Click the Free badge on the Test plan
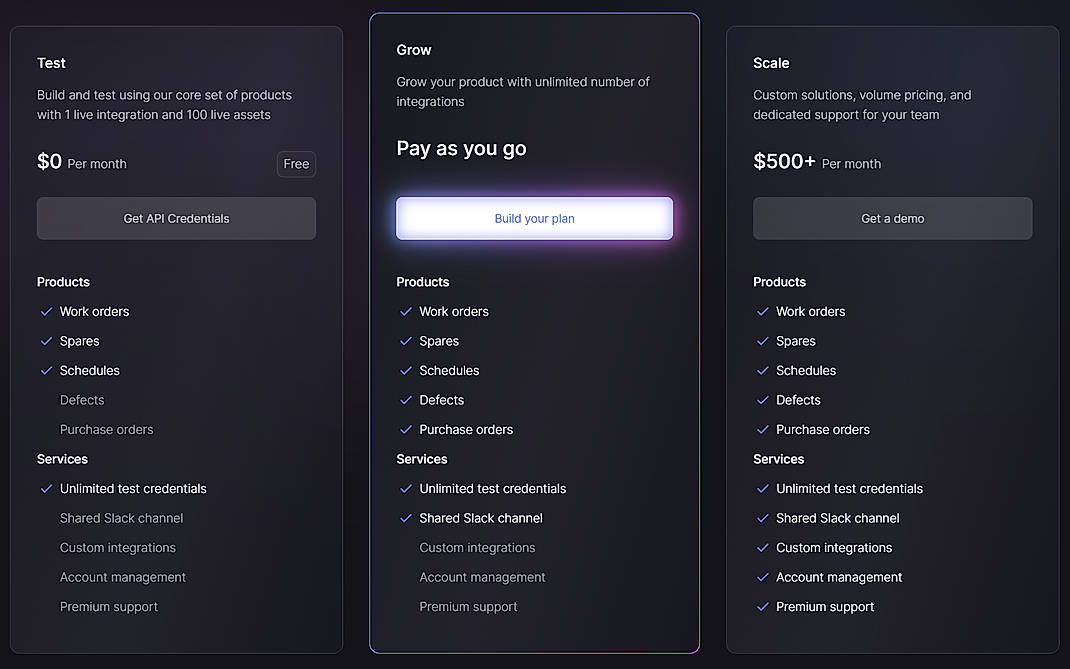 296,164
